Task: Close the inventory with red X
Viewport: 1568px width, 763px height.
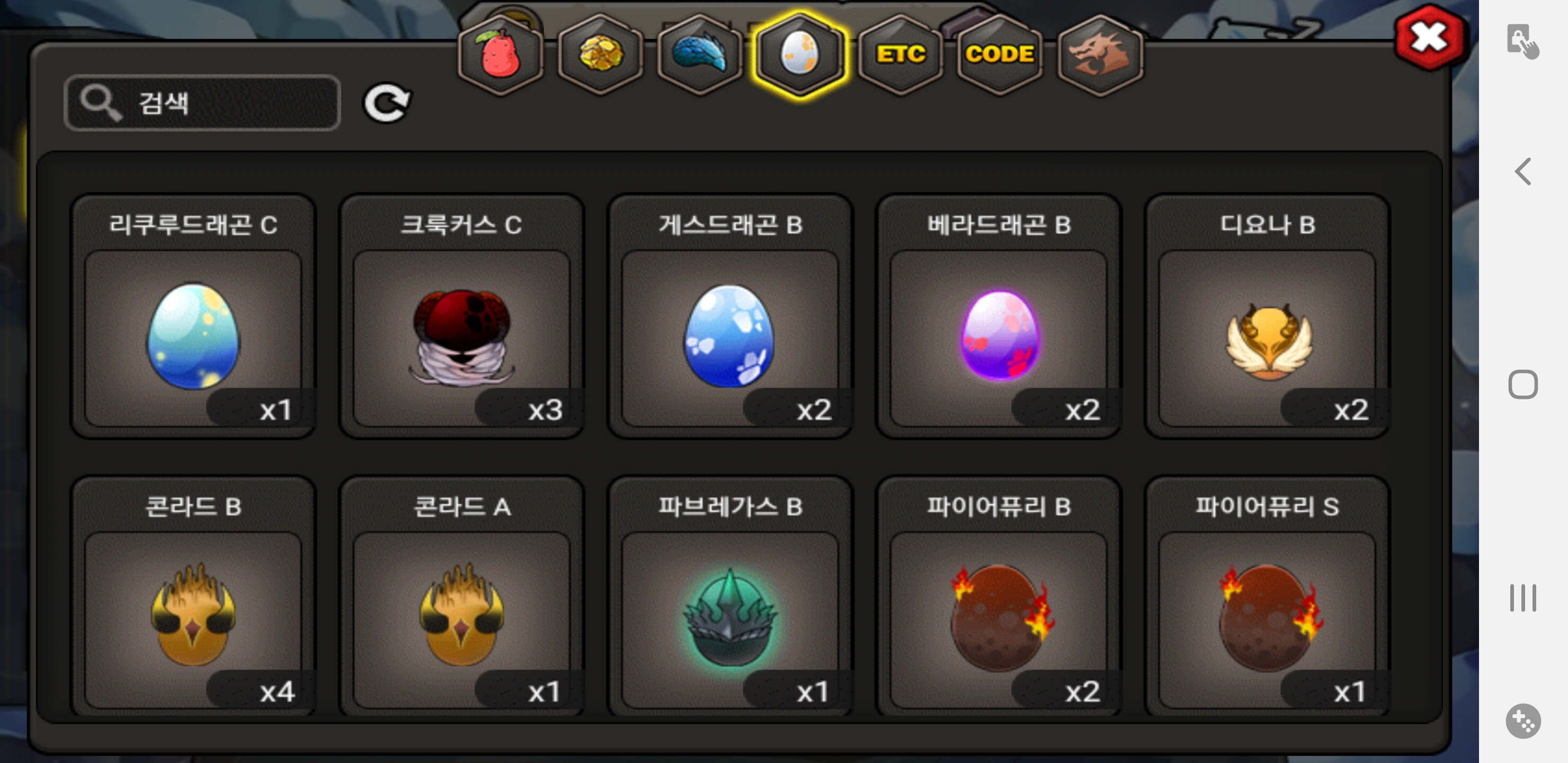Action: point(1428,38)
